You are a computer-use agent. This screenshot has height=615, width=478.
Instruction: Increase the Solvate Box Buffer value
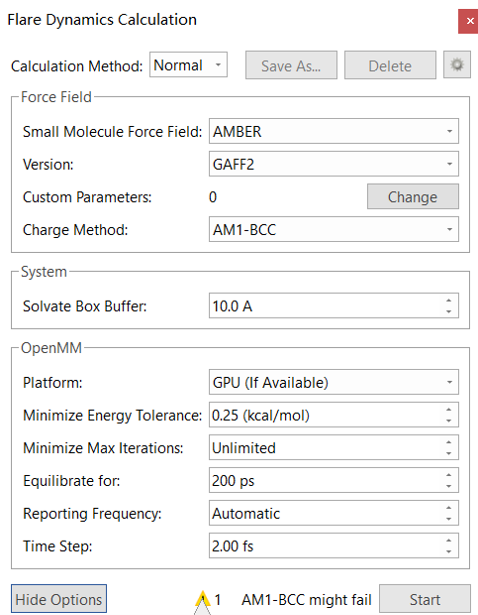[449, 300]
